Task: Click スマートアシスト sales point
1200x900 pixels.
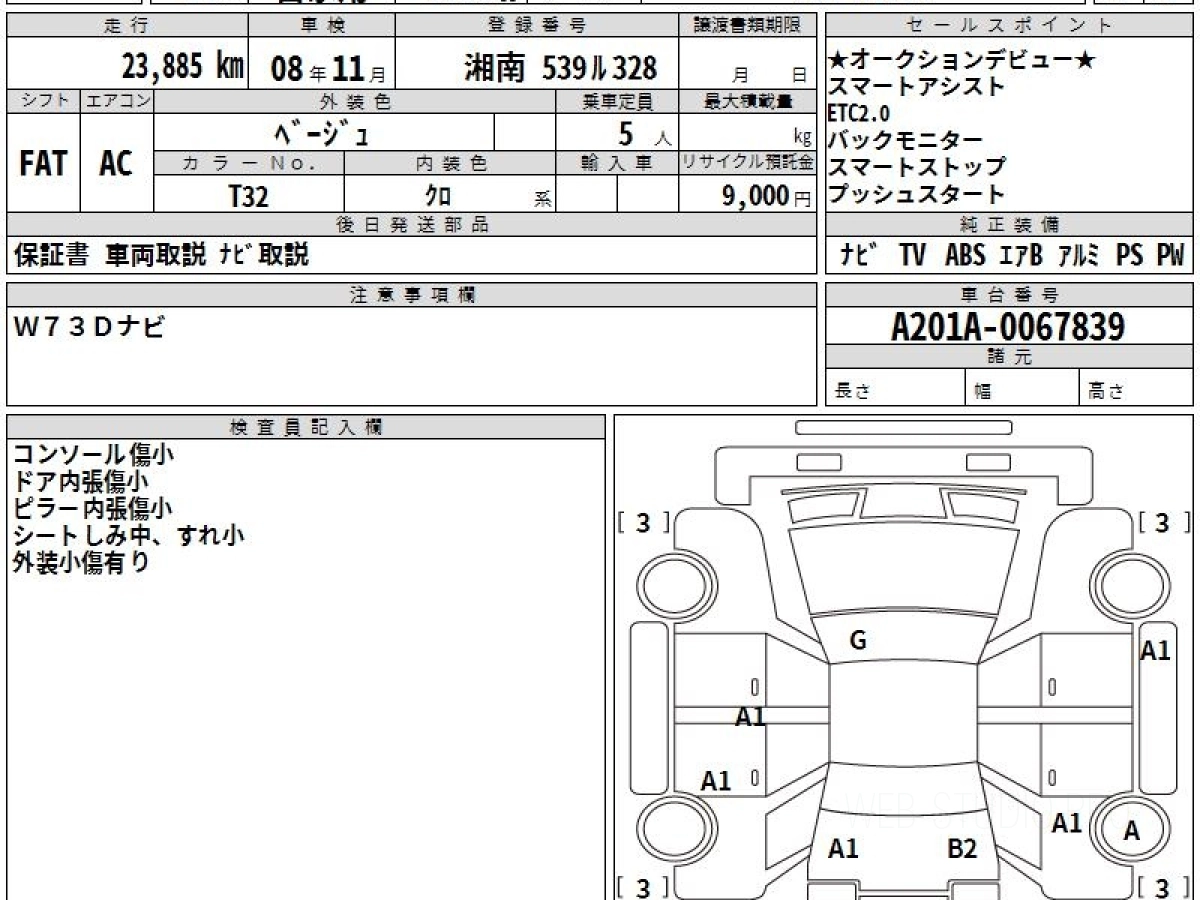Action: click(x=916, y=87)
